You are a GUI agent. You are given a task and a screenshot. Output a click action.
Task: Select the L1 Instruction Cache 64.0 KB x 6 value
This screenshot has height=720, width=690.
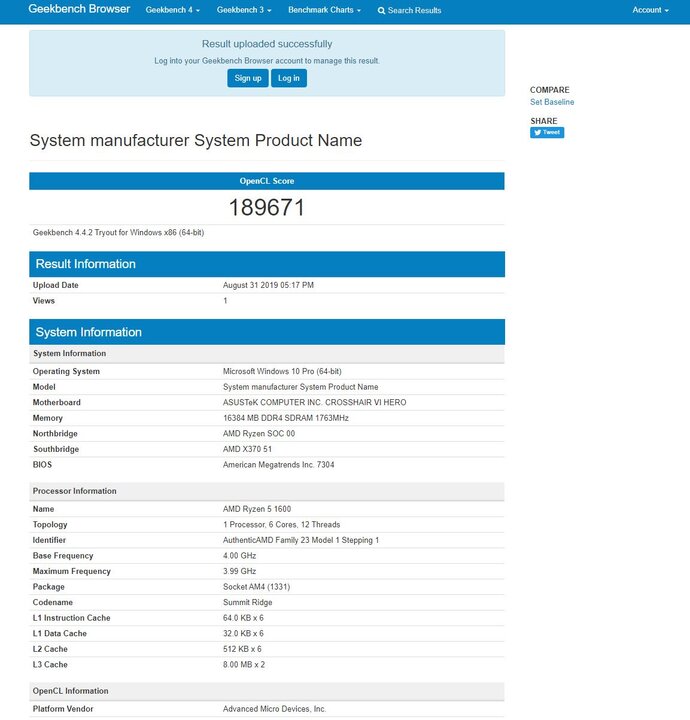(x=243, y=619)
